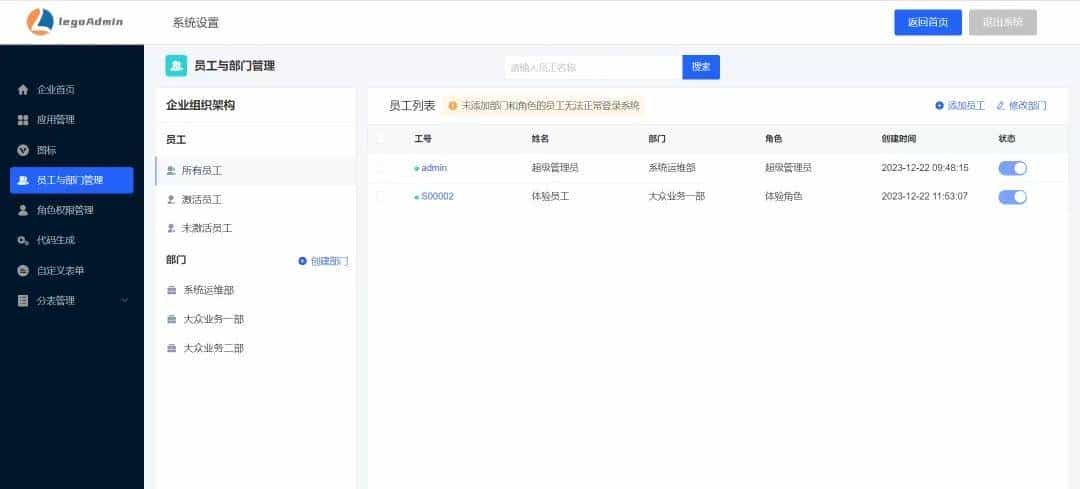Expand the 分表管理 chevron arrow
Image resolution: width=1080 pixels, height=489 pixels.
(125, 300)
